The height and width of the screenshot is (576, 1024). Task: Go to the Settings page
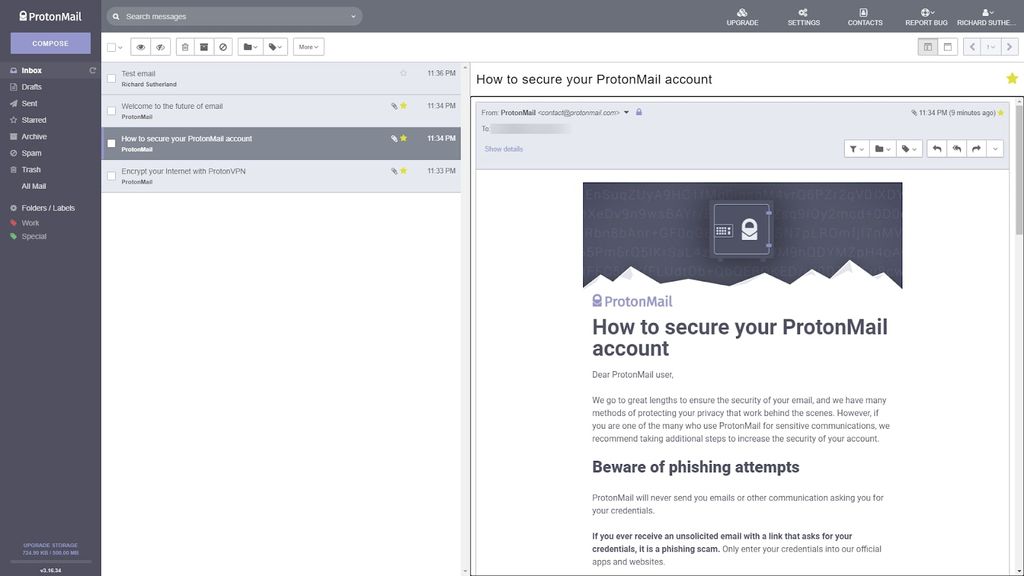(803, 16)
